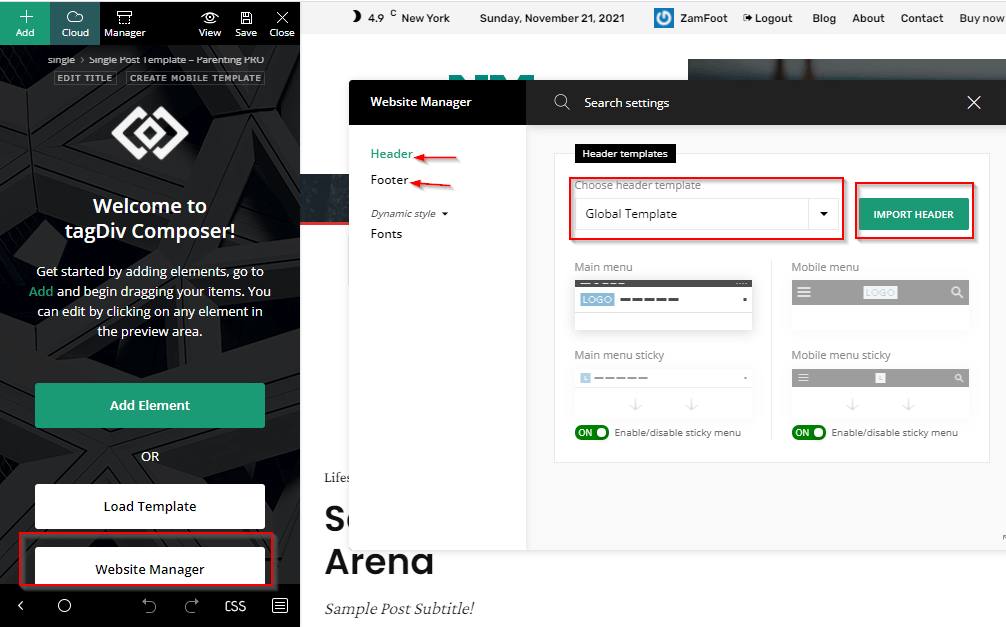
Task: Click the Add plus icon
Action: [x=25, y=17]
